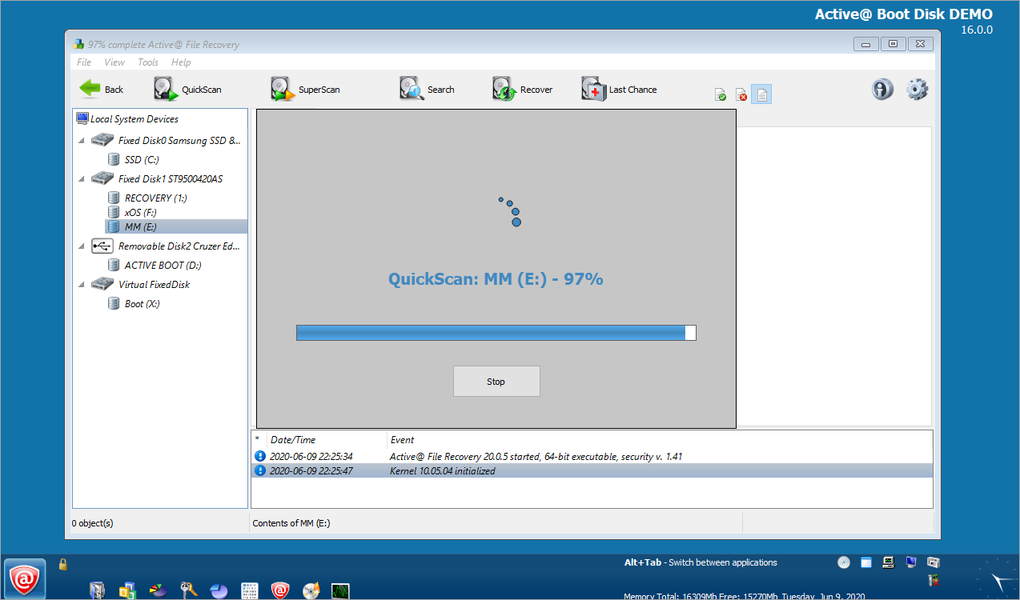The height and width of the screenshot is (600, 1020).
Task: Select the SSD (C:) volume
Action: click(x=133, y=159)
